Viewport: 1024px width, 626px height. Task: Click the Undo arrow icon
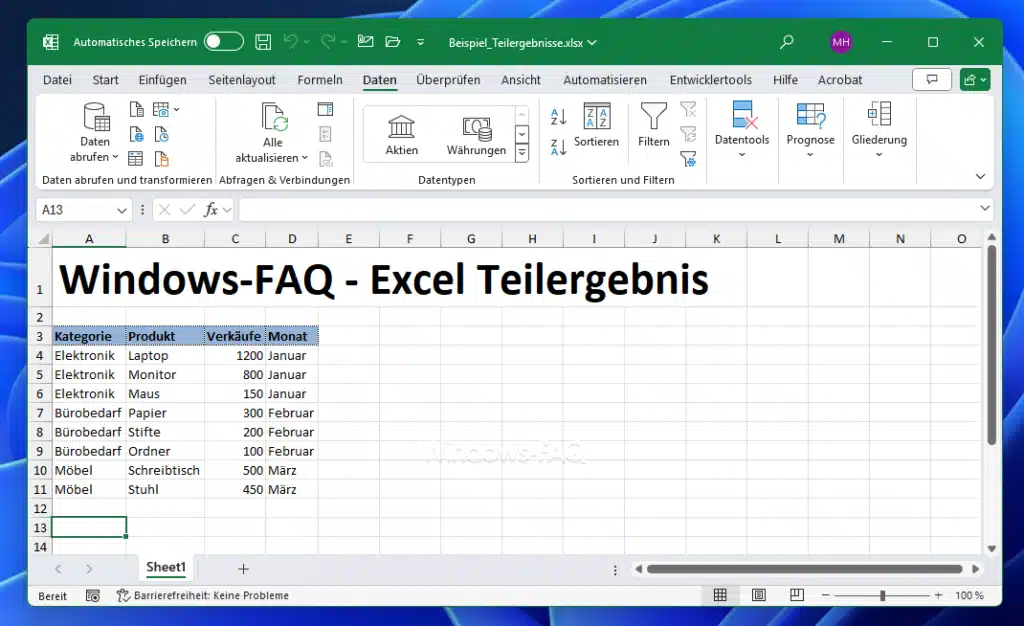coord(291,42)
